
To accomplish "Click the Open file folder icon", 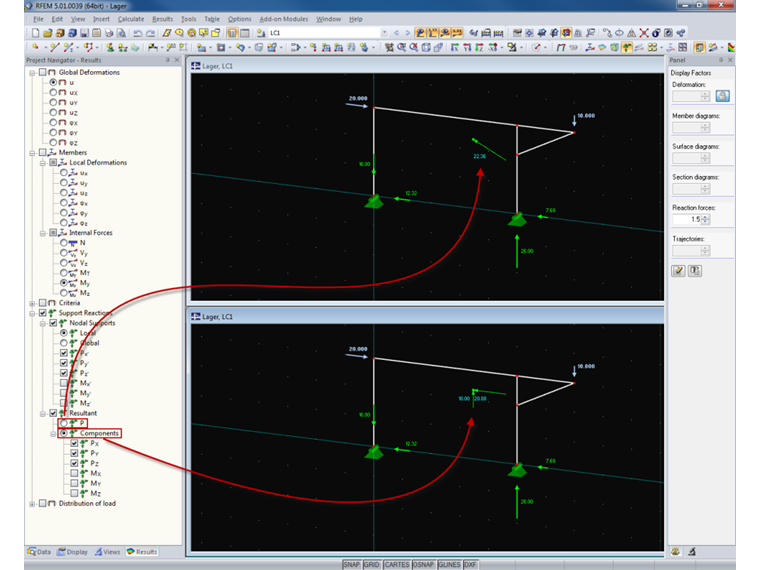I will pyautogui.click(x=48, y=33).
